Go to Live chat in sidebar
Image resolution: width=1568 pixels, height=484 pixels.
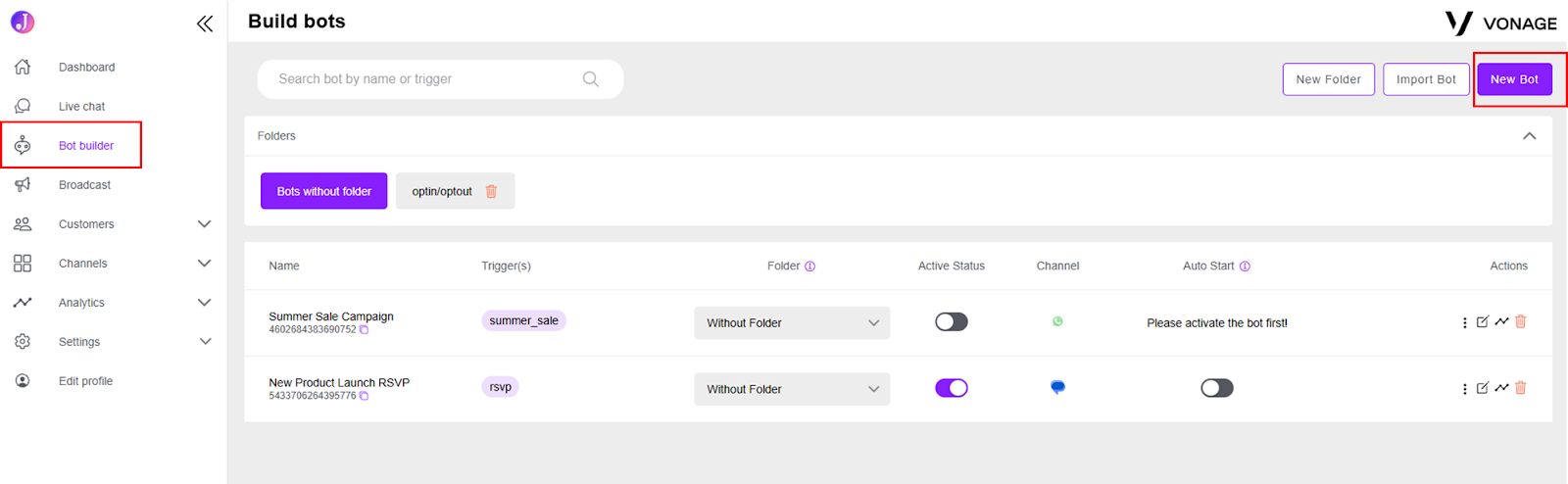(81, 107)
